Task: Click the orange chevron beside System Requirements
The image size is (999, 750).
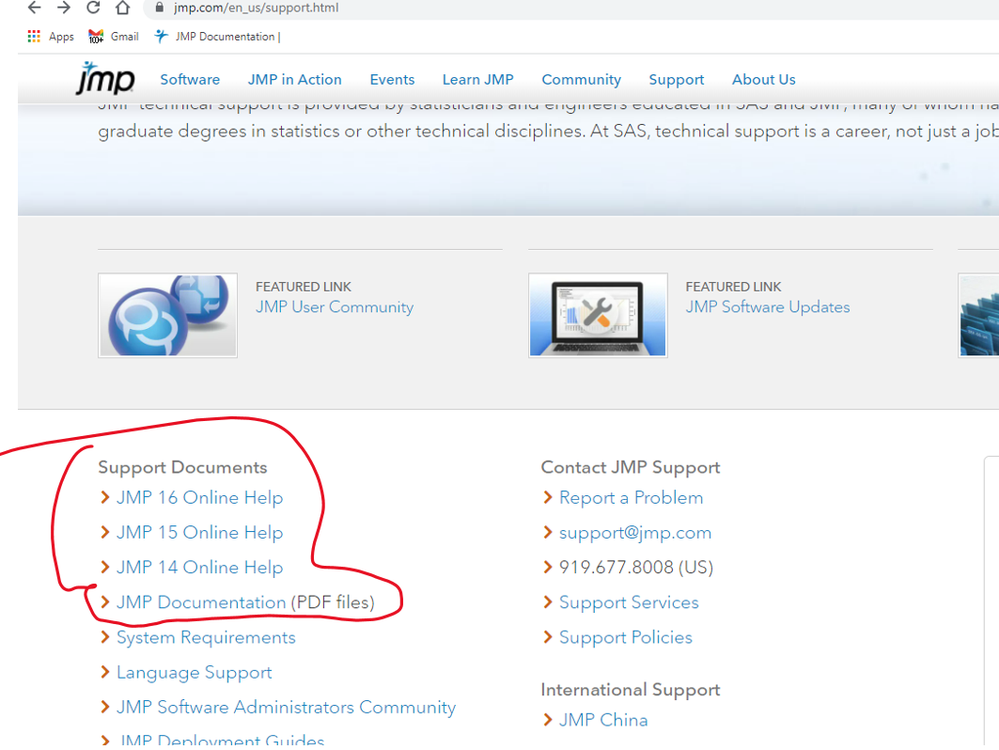Action: pyautogui.click(x=105, y=637)
